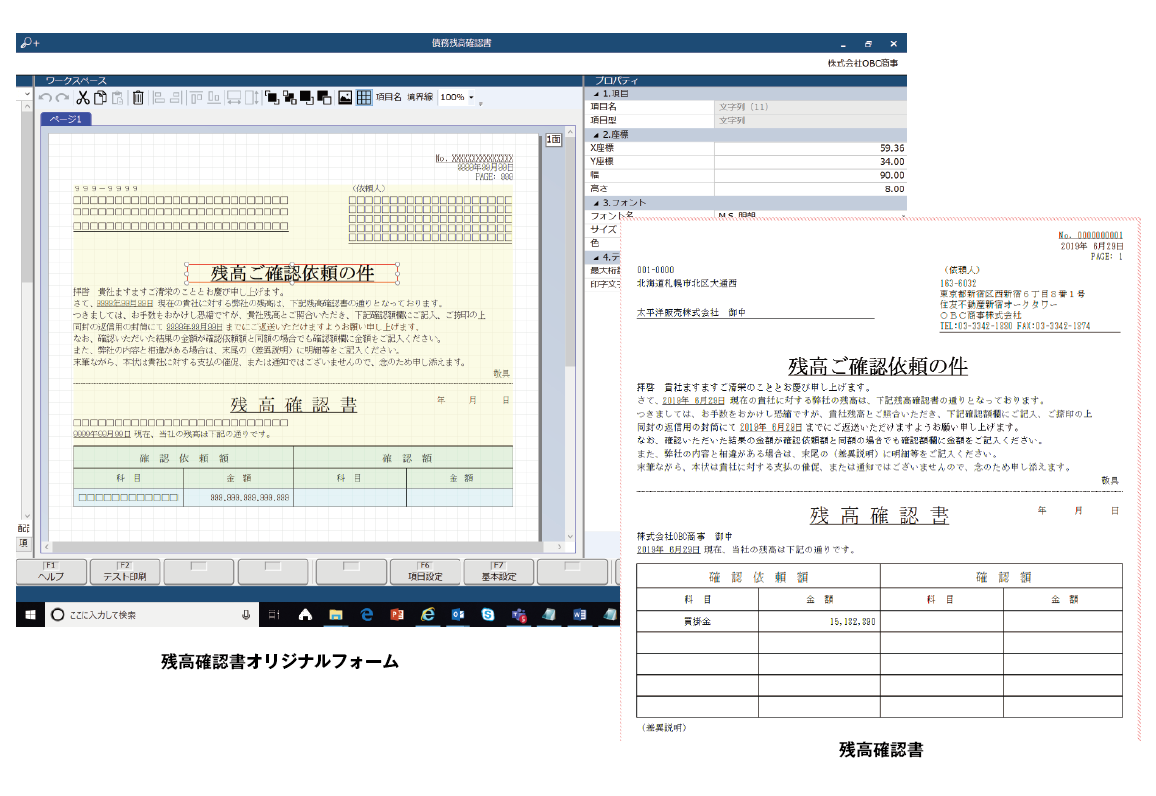
Task: Collapse the 3.フォント property group
Action: pos(596,203)
